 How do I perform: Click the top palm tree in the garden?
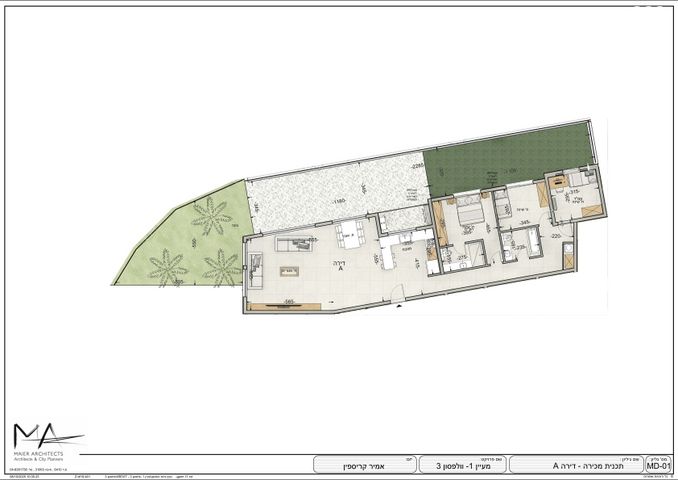click(x=212, y=214)
